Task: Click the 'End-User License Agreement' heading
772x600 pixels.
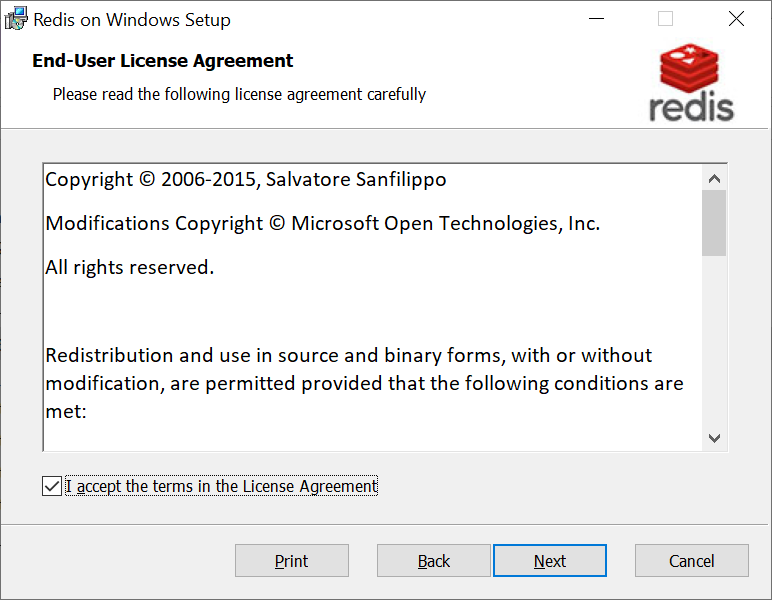Action: pos(162,61)
